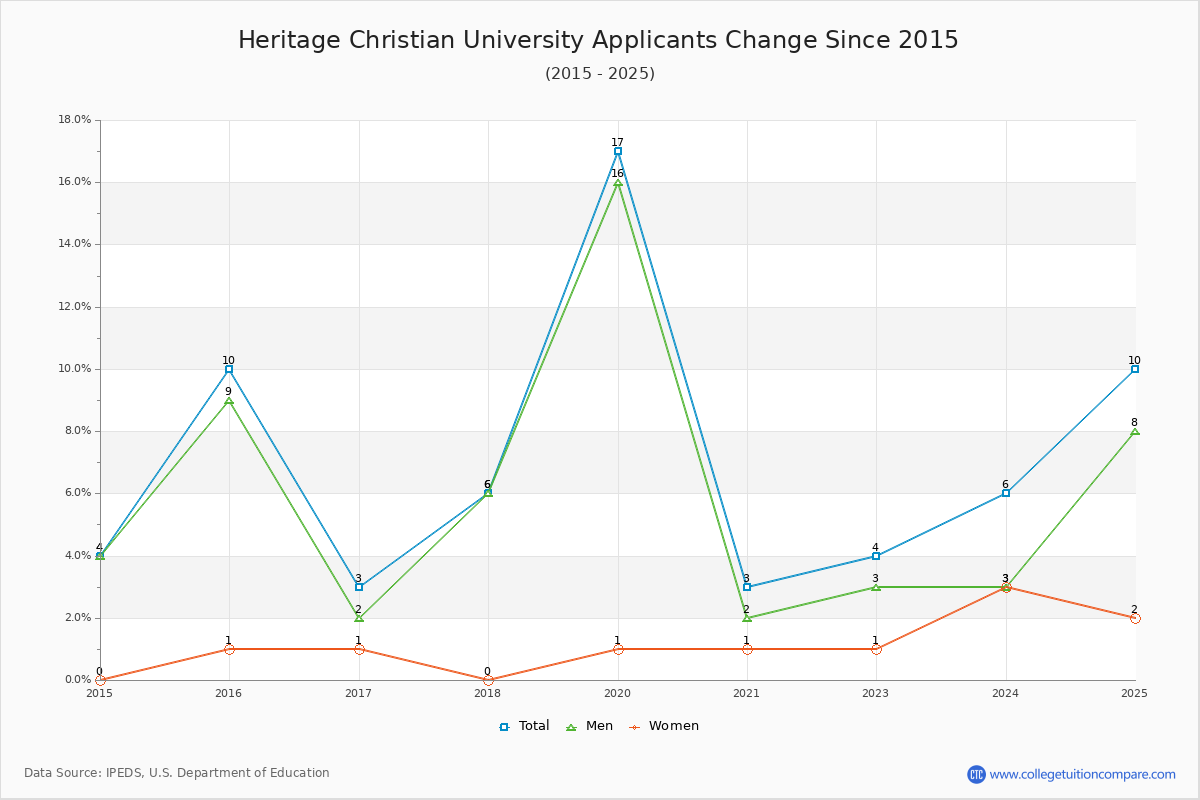The image size is (1200, 800).
Task: Select Men data point 3 in 2023
Action: coord(876,587)
